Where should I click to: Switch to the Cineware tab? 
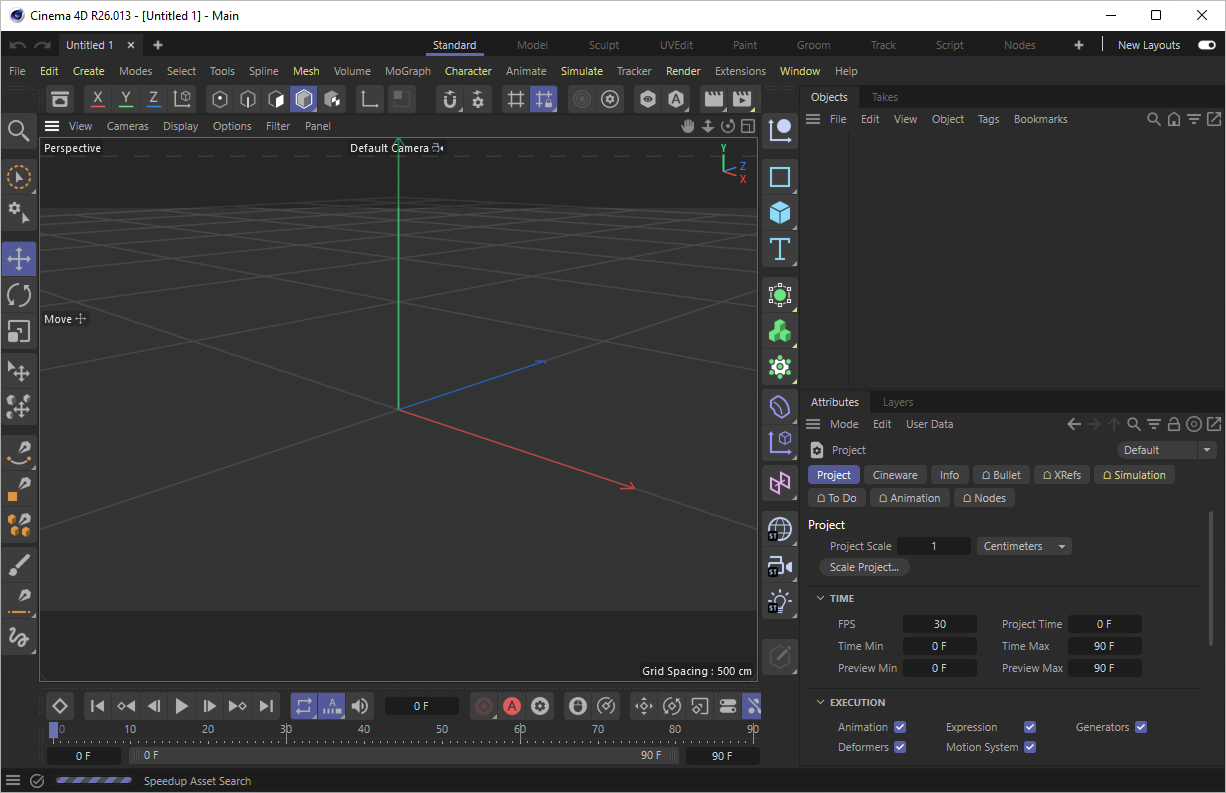(x=894, y=475)
